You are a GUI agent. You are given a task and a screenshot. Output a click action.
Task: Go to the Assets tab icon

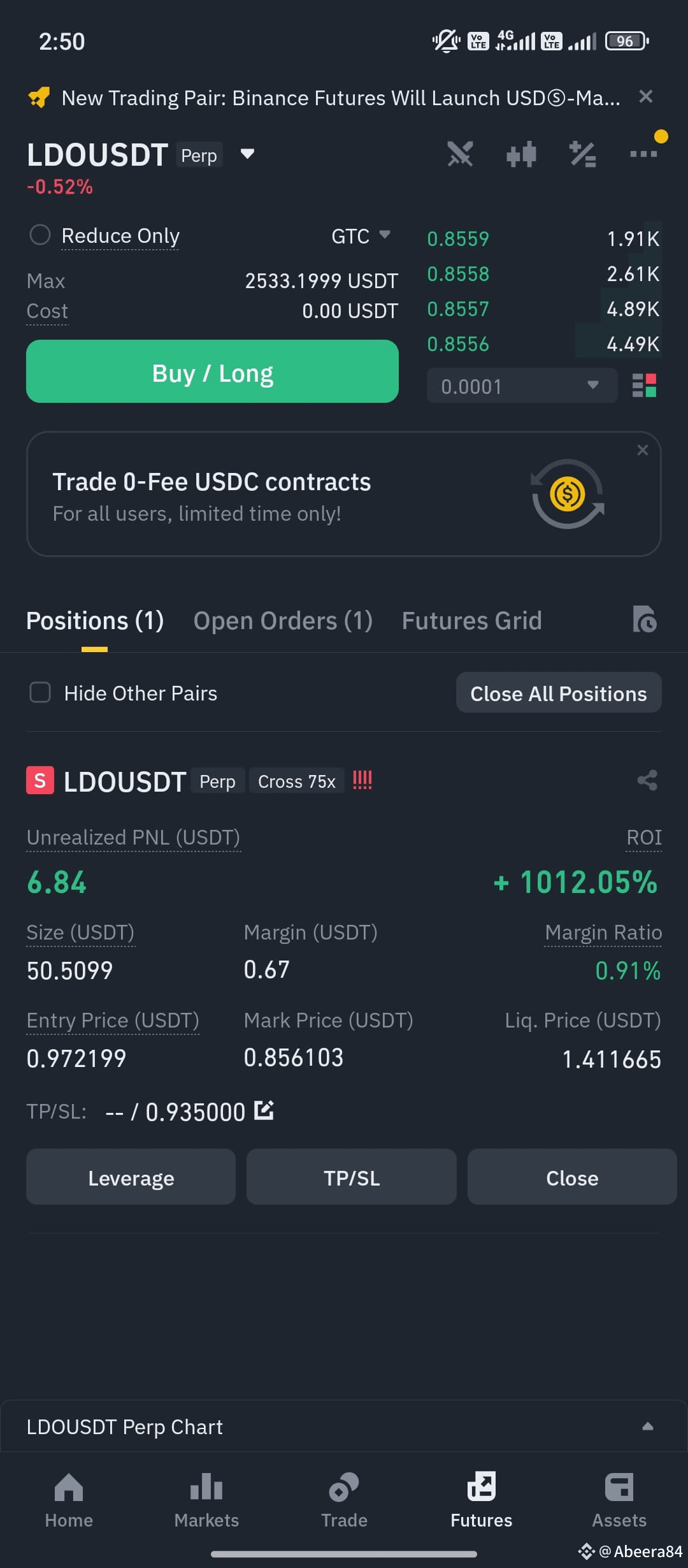pos(619,1500)
